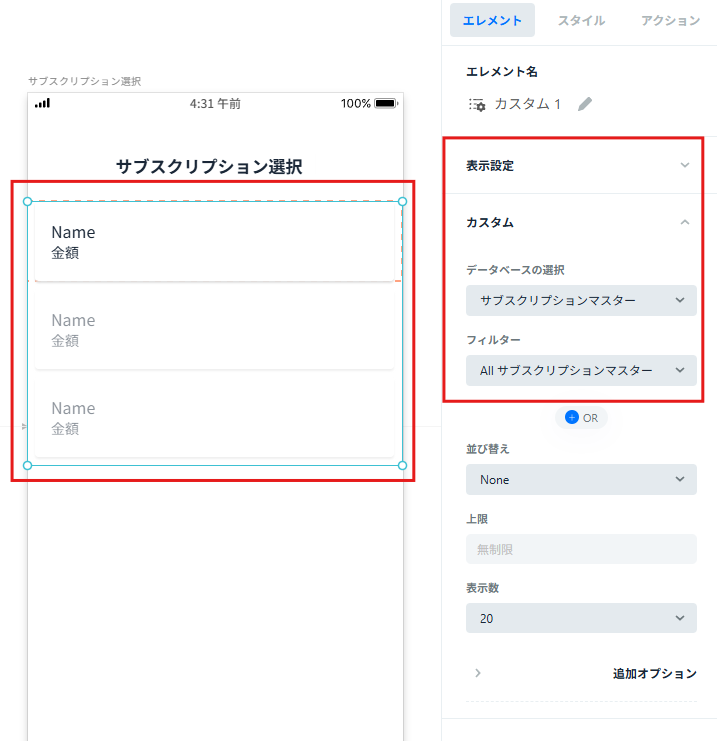
Task: Expand the 追加オプション section
Action: tap(581, 673)
